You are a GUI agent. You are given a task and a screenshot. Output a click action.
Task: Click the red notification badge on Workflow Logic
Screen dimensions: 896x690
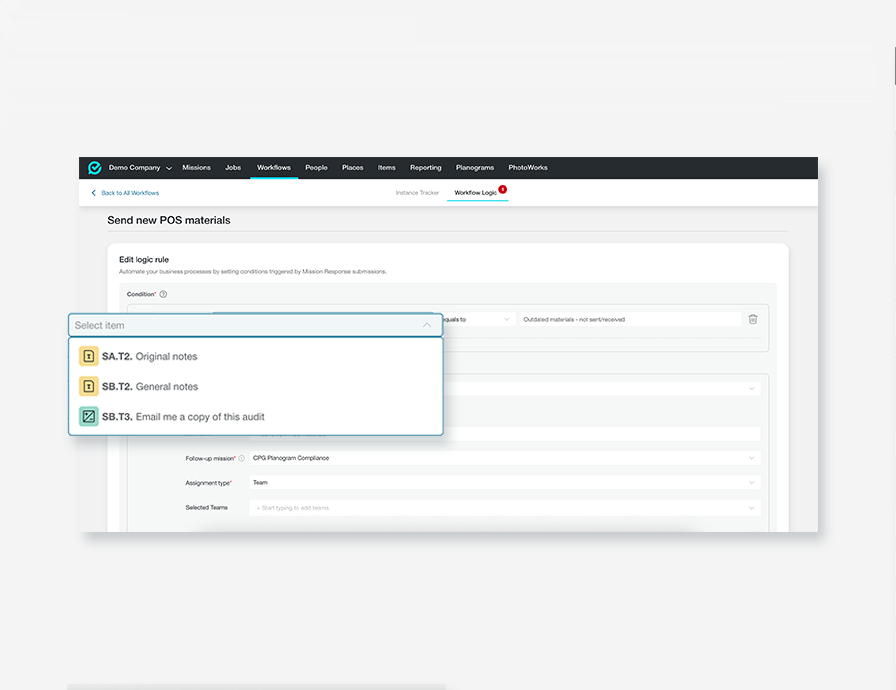502,190
